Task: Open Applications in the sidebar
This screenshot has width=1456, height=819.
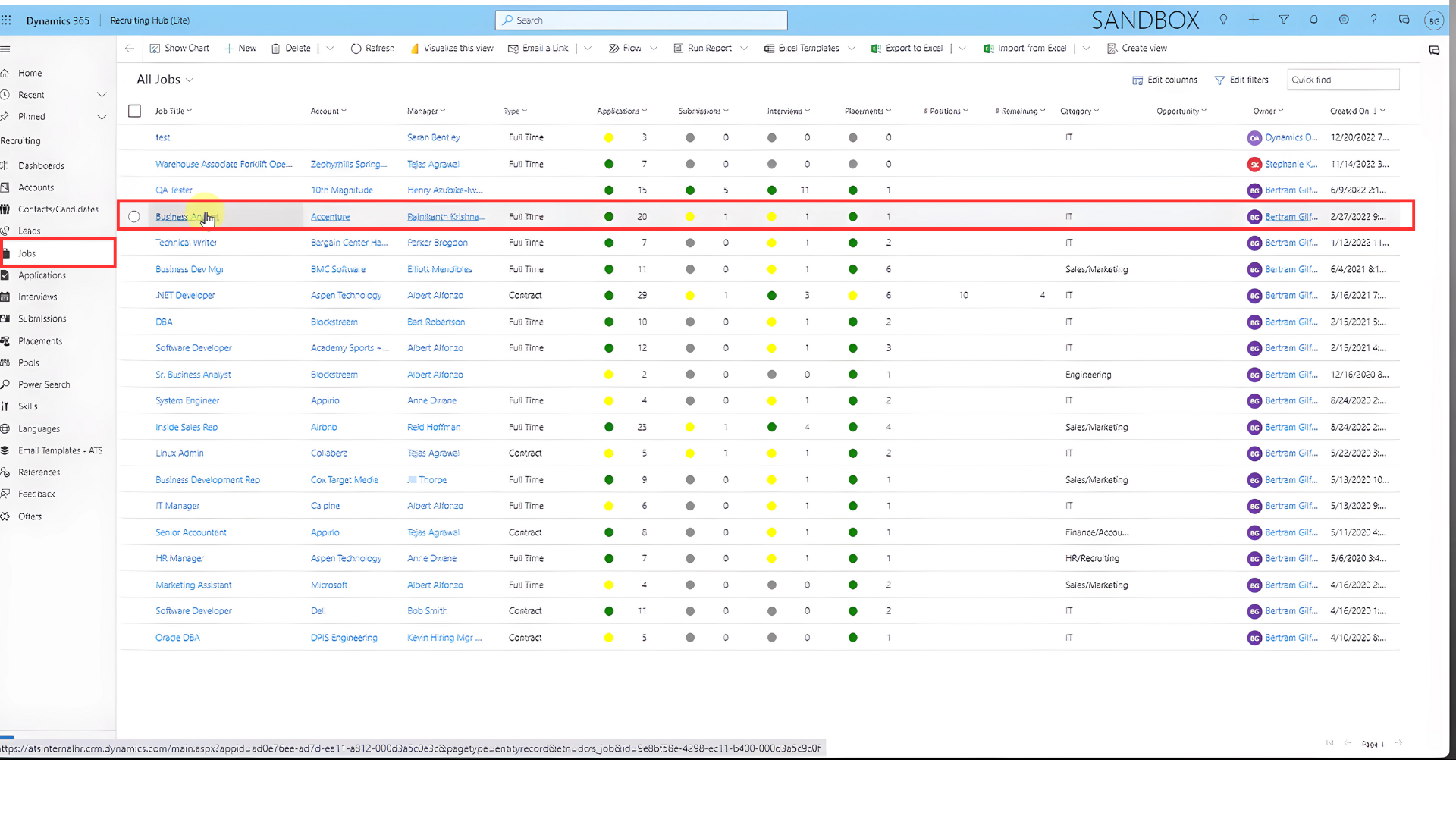Action: [42, 276]
